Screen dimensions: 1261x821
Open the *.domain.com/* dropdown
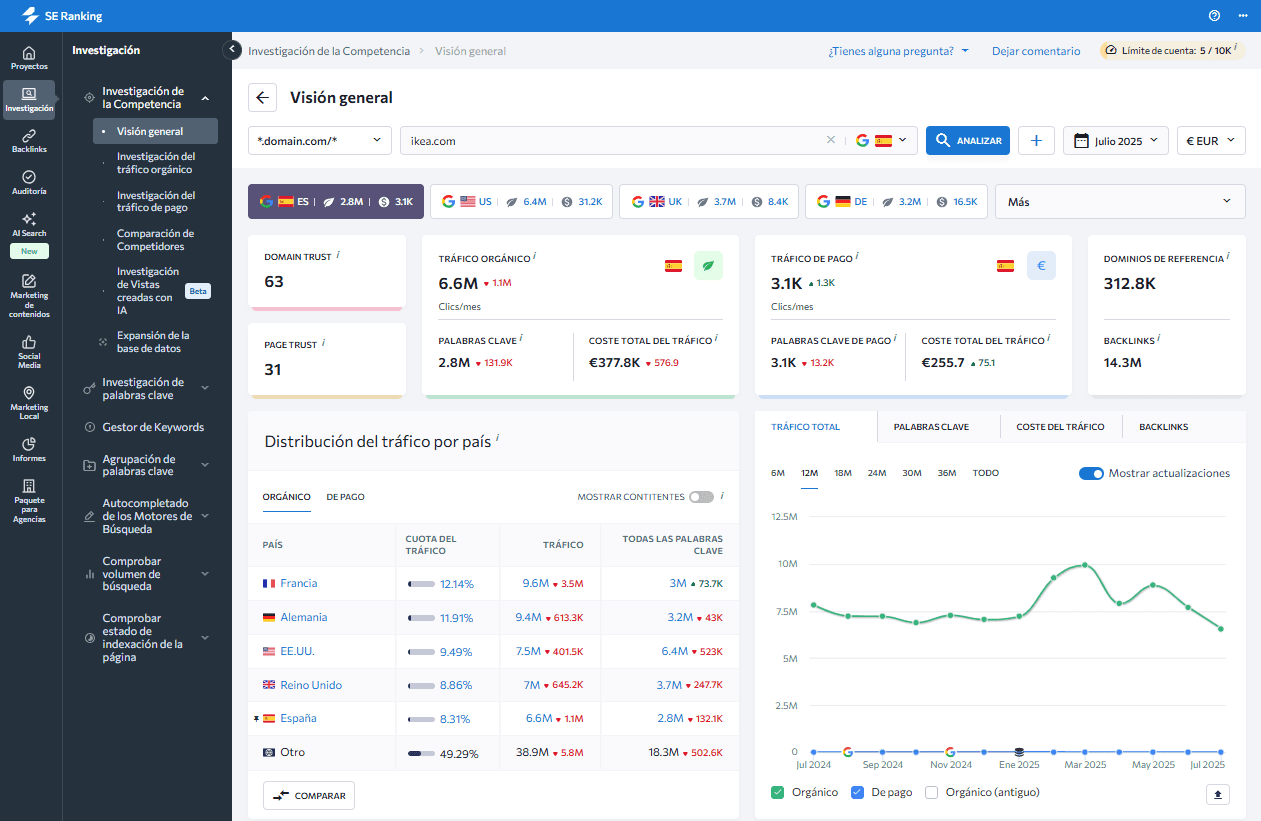point(320,140)
